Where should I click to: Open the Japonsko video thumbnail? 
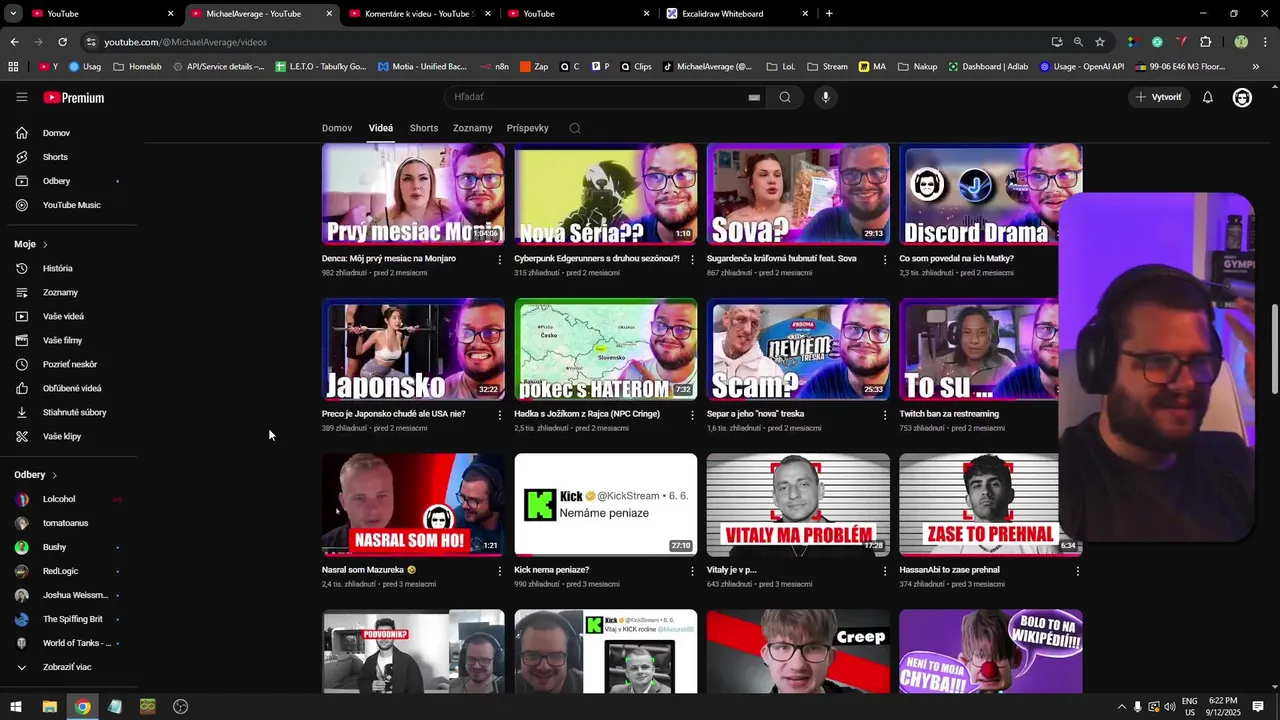pyautogui.click(x=413, y=349)
